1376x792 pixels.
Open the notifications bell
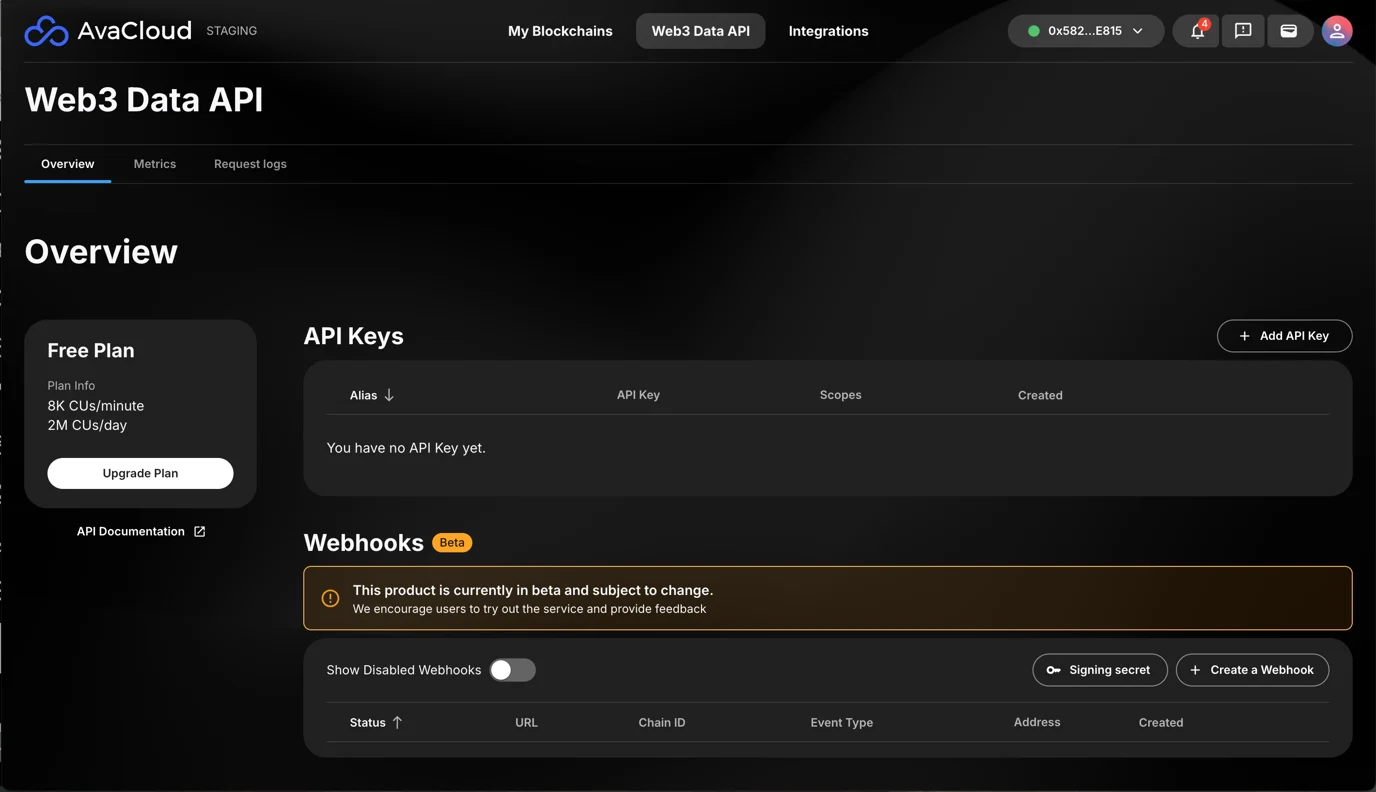1197,31
